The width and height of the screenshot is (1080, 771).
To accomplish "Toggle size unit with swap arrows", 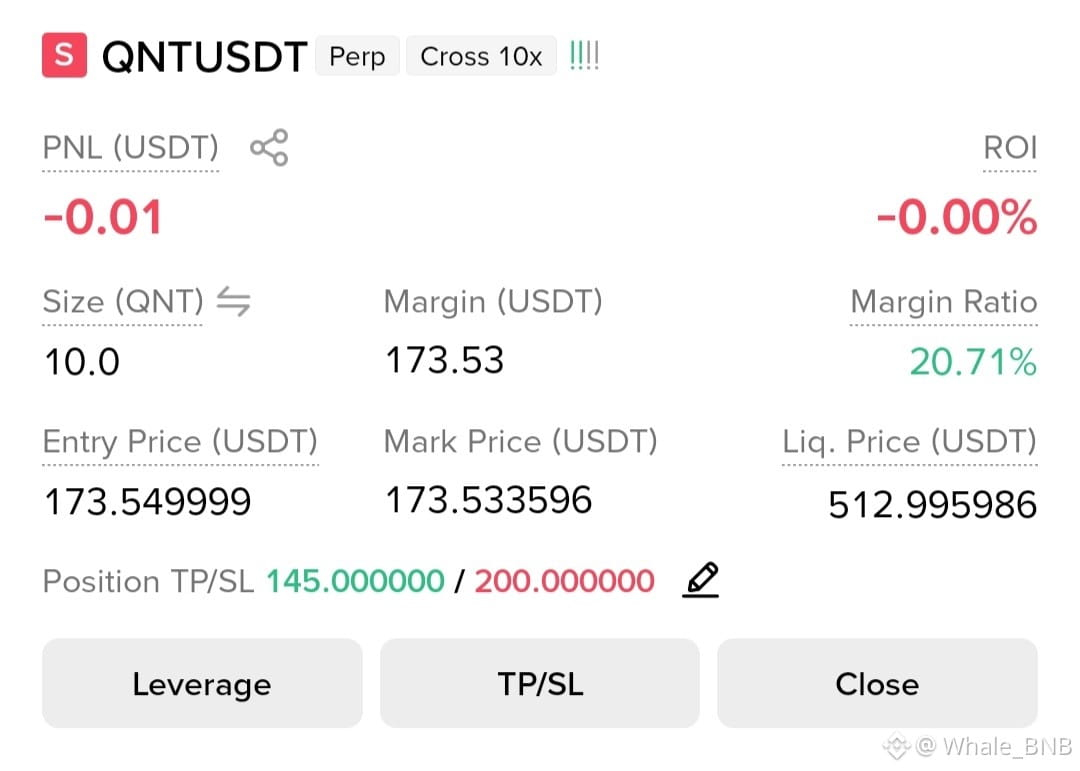I will pos(233,302).
